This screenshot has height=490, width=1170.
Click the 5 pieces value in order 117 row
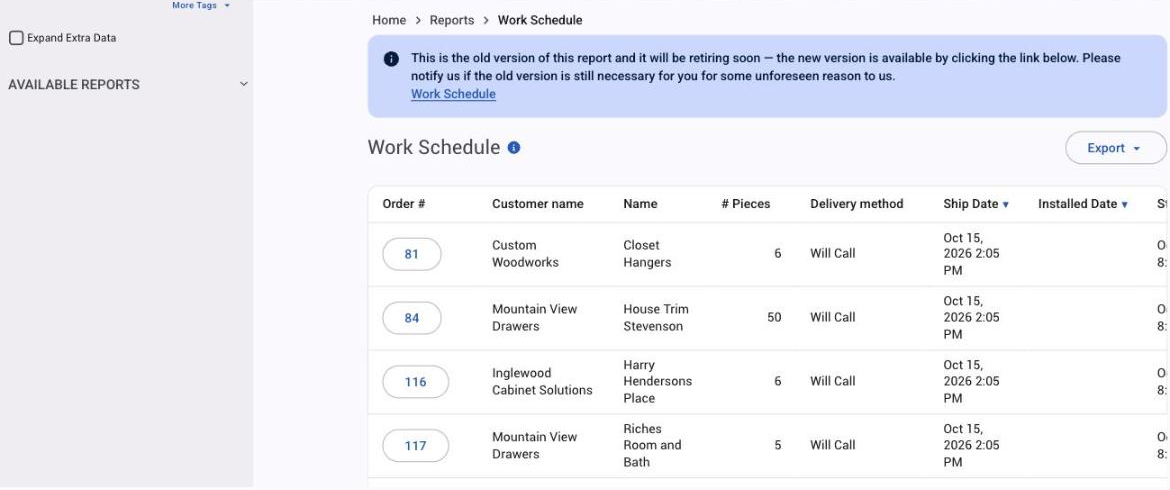778,445
